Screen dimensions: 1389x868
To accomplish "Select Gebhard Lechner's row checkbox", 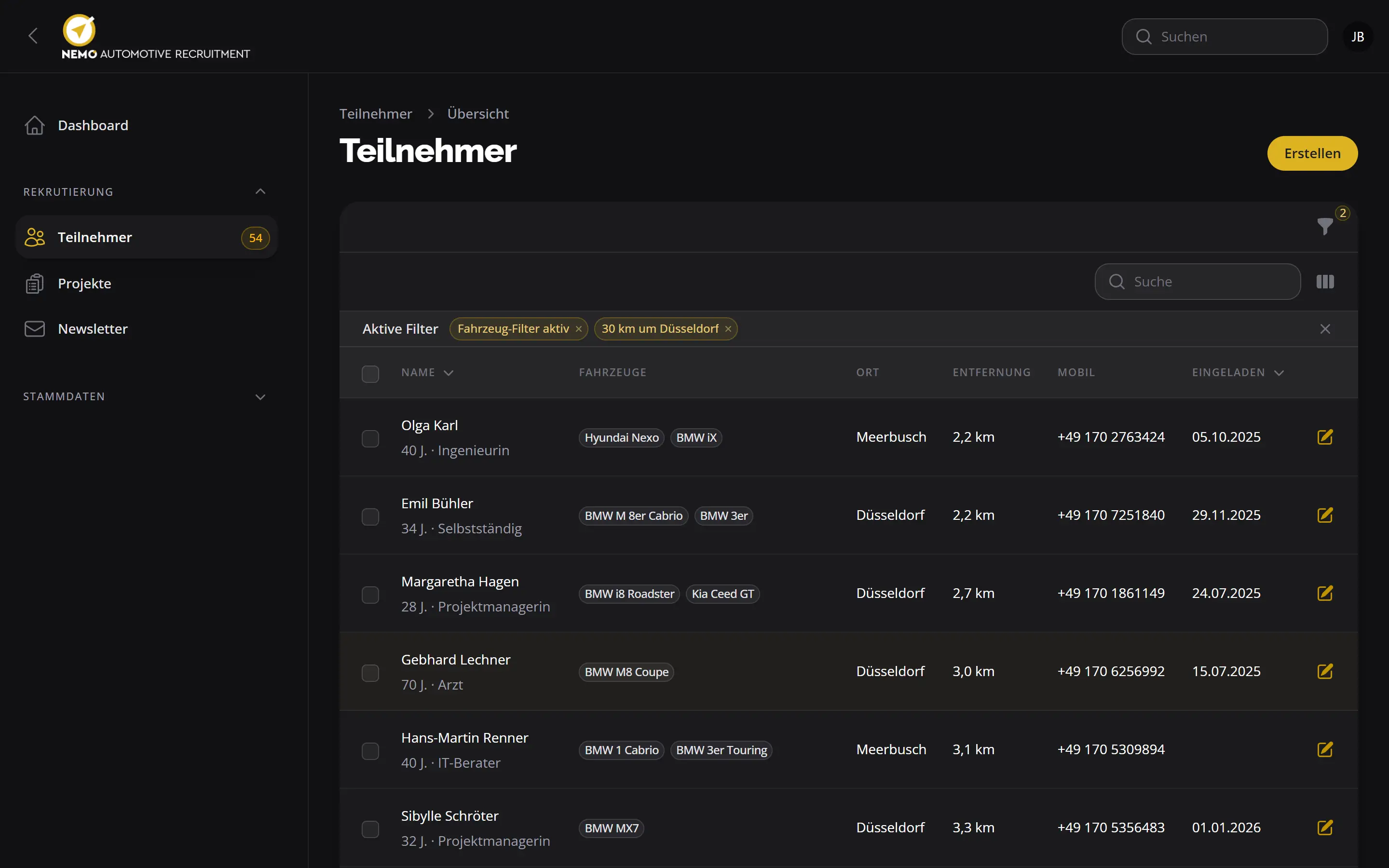I will pos(370,673).
